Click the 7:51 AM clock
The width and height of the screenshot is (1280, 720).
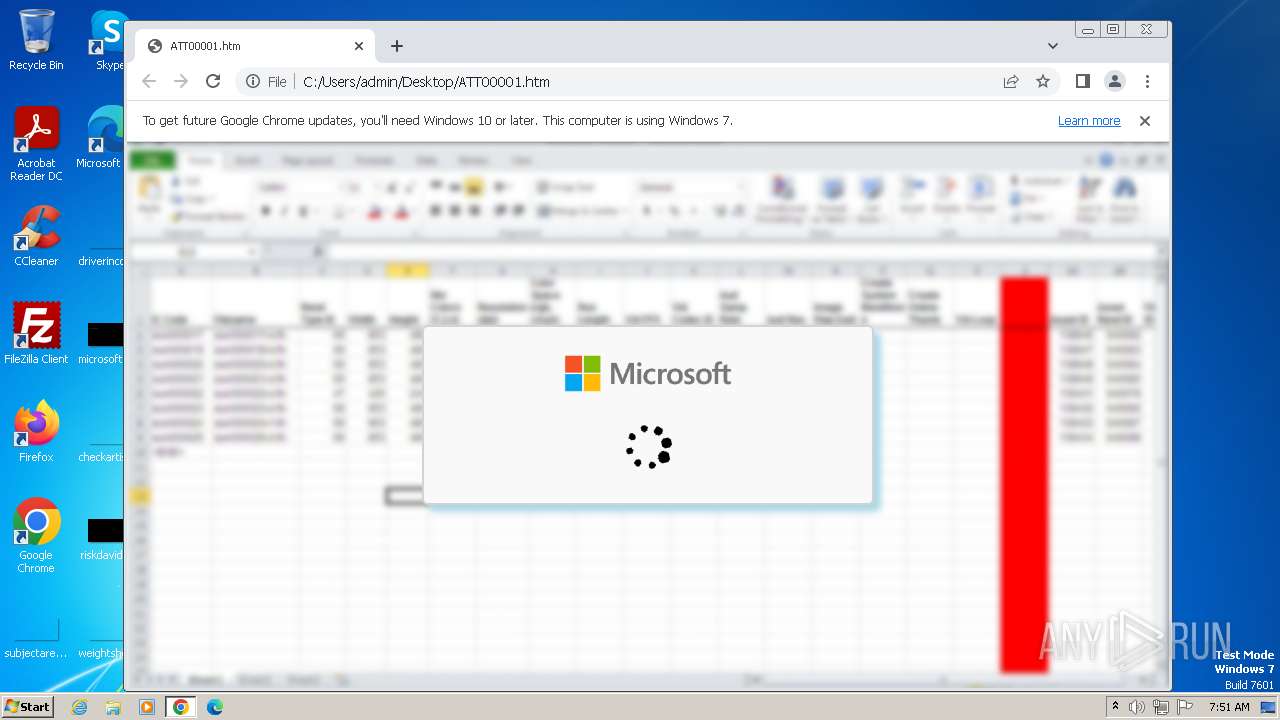[1229, 707]
